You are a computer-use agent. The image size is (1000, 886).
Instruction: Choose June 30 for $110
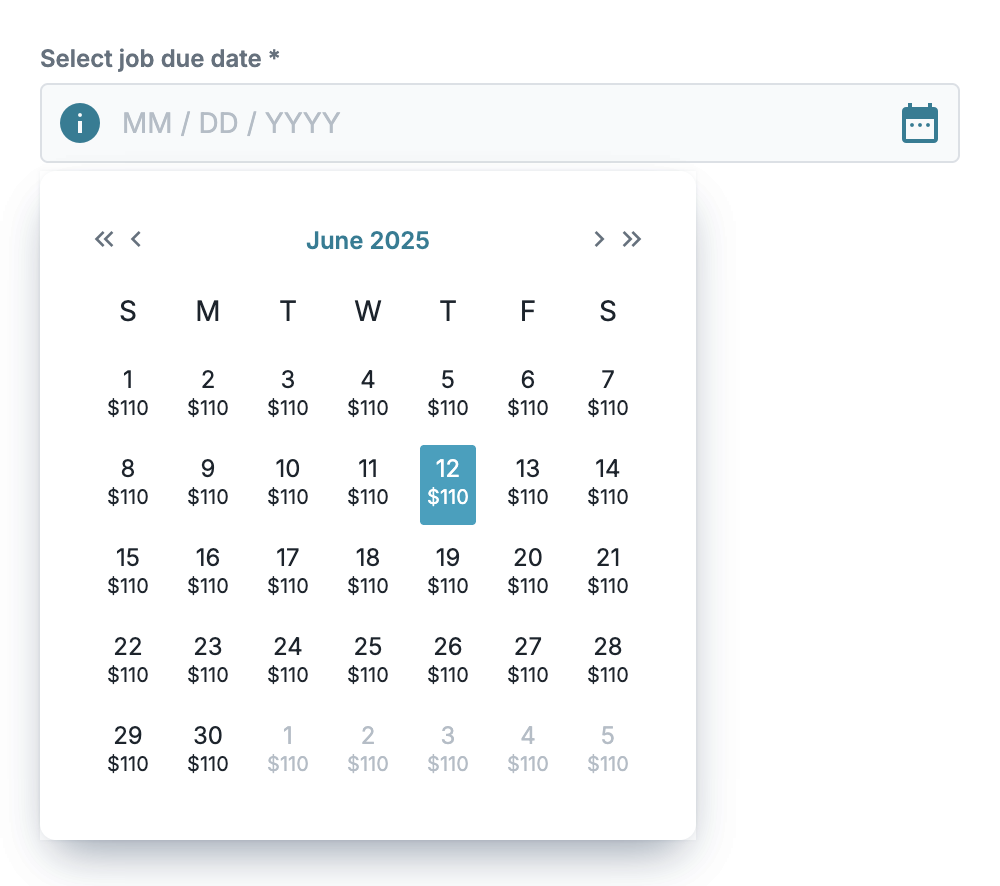(208, 750)
